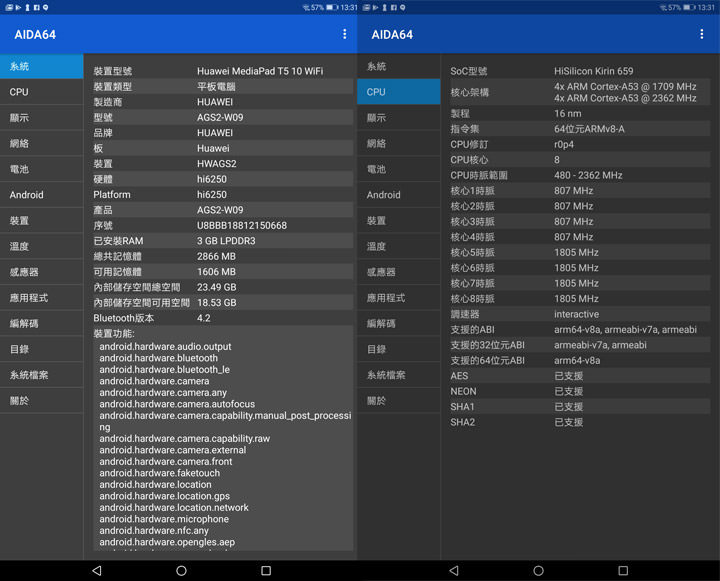Open 溫度 section in left sidebar
The height and width of the screenshot is (581, 720).
tap(42, 246)
